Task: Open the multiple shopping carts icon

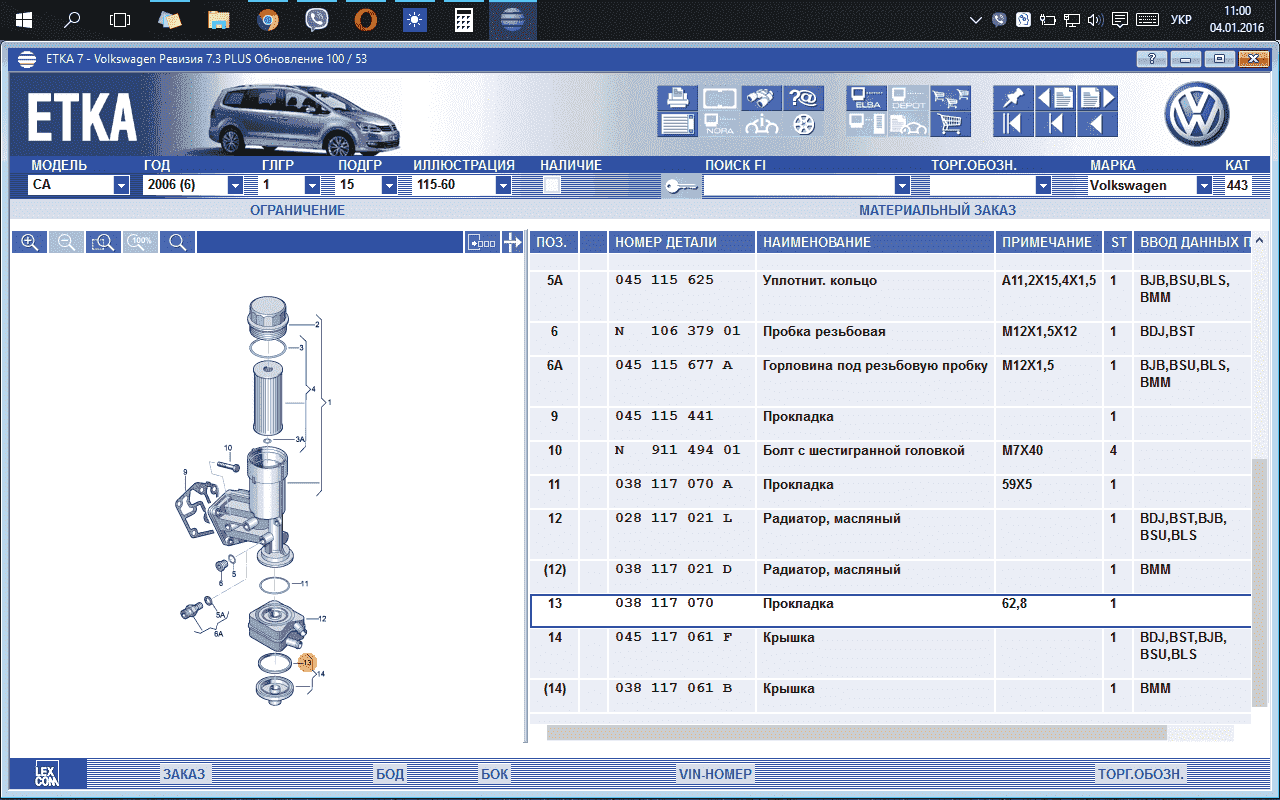Action: pyautogui.click(x=951, y=98)
